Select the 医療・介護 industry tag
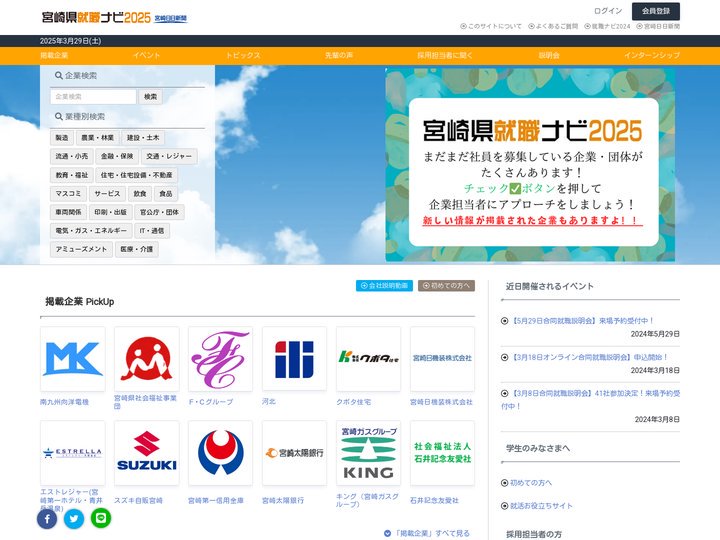720x540 pixels. 137,249
